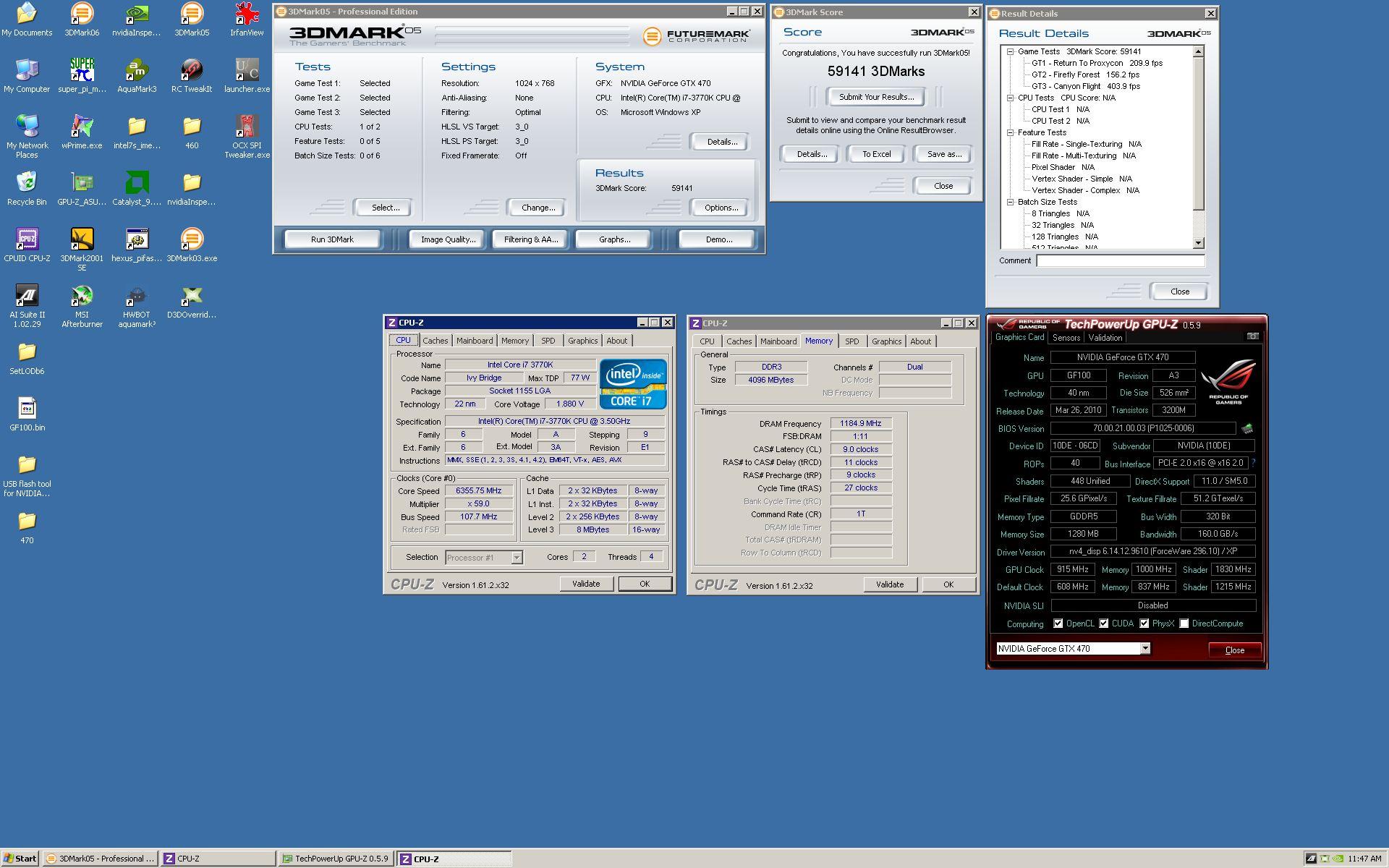1389x868 pixels.
Task: Click the GPU-Z screenshot camera icon
Action: [x=1253, y=336]
